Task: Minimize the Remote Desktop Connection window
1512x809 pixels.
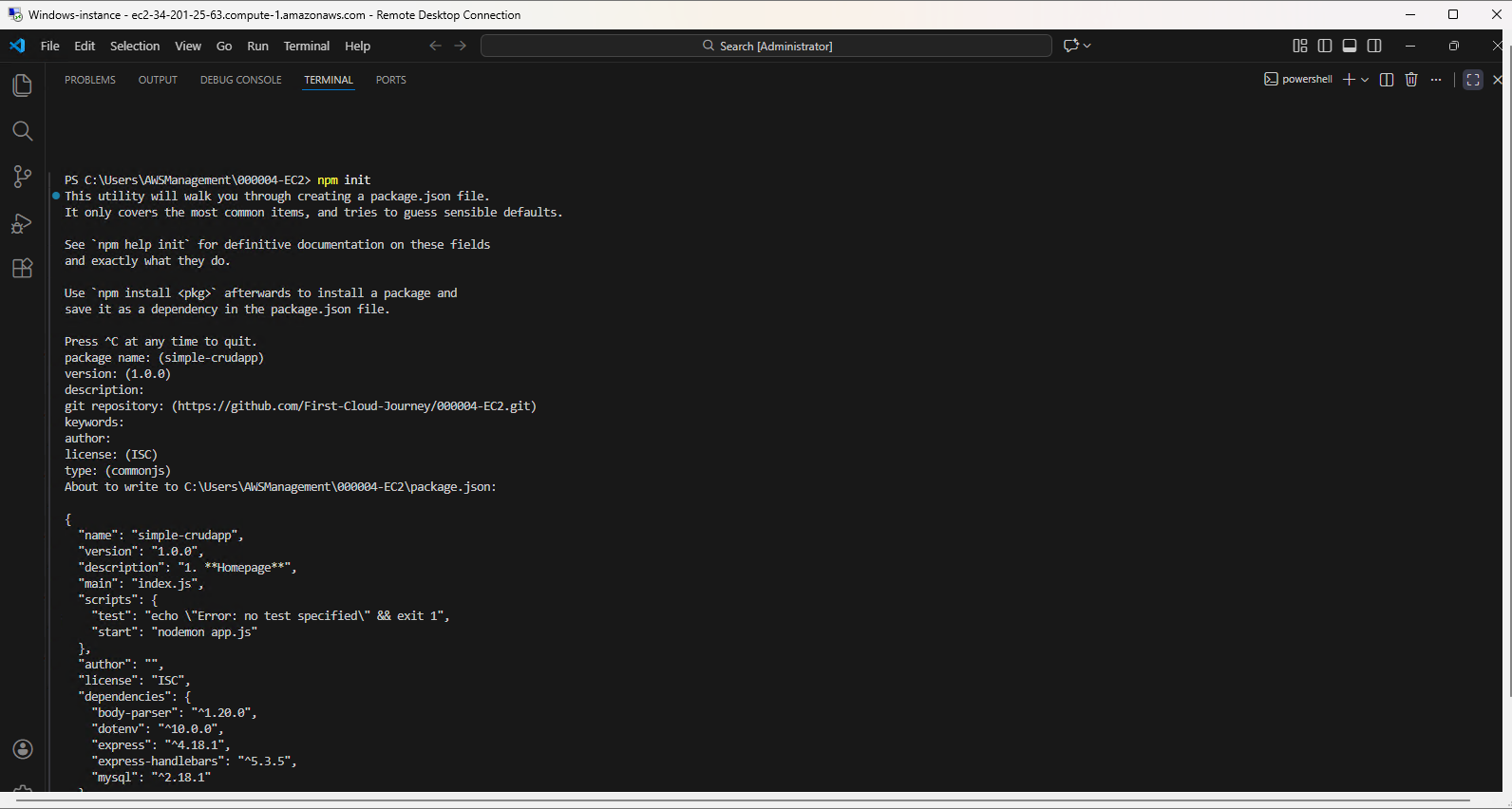Action: click(x=1410, y=14)
